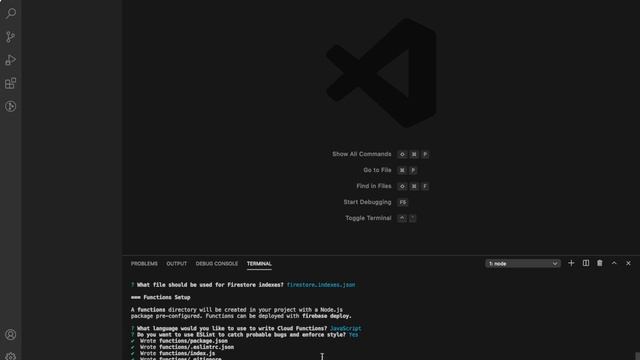Open the Manage gear icon
The image size is (640, 360).
pos(11,356)
